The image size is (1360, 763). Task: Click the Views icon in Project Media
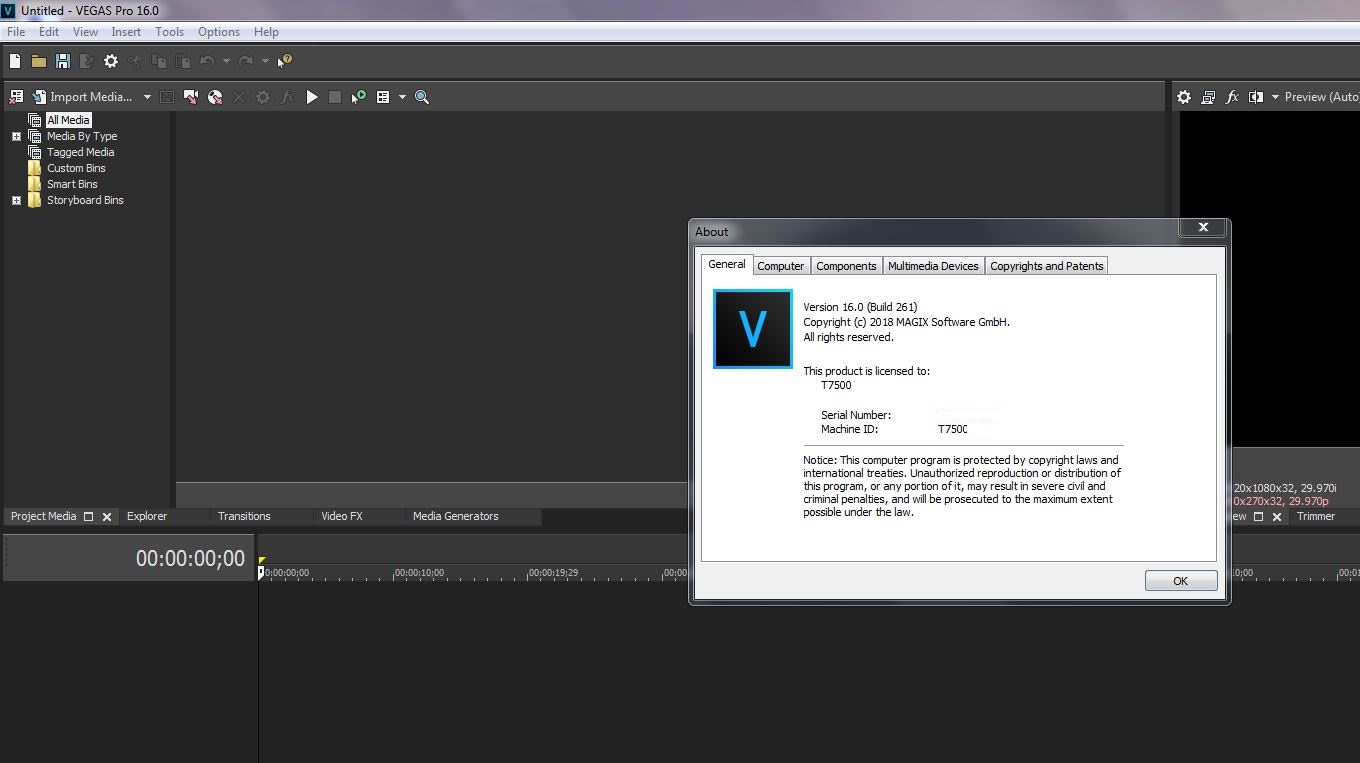click(383, 97)
